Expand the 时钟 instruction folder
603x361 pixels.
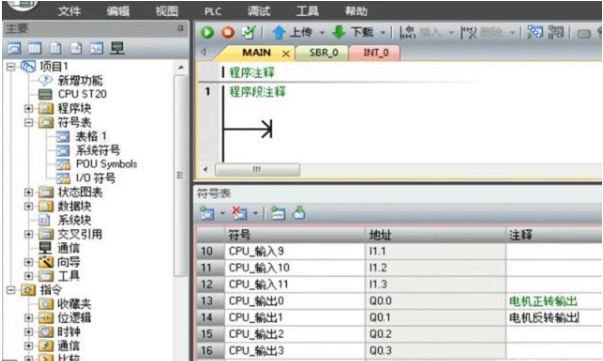28,332
